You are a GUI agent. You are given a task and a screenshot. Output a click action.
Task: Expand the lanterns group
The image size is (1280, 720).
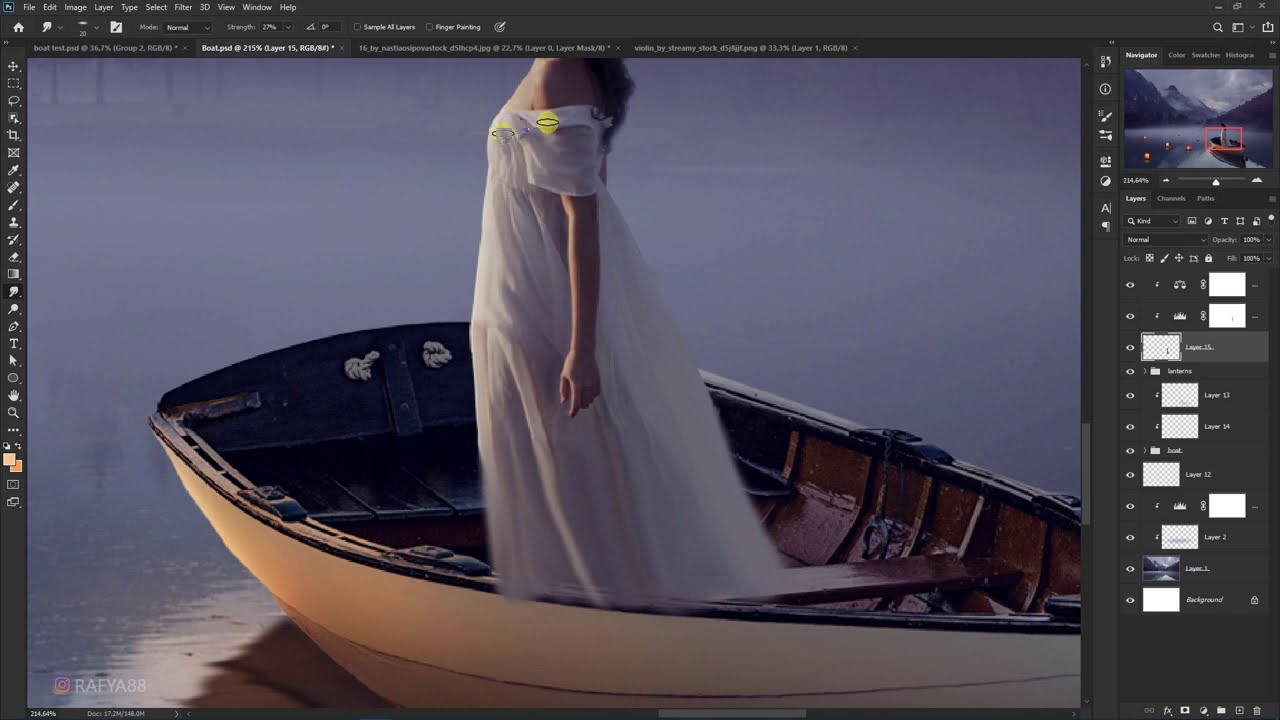pyautogui.click(x=1144, y=371)
